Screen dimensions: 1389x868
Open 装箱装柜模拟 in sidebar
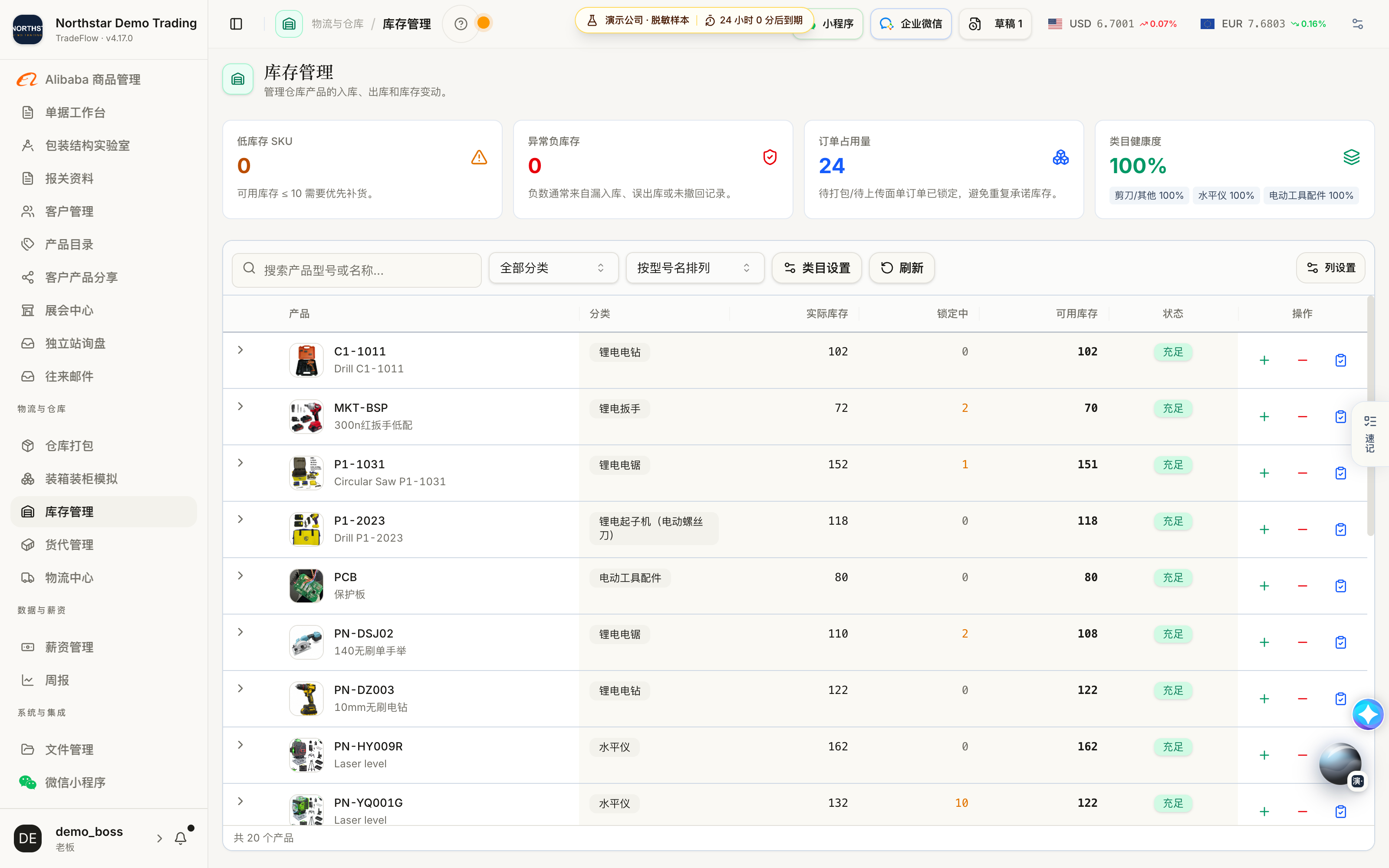point(103,479)
